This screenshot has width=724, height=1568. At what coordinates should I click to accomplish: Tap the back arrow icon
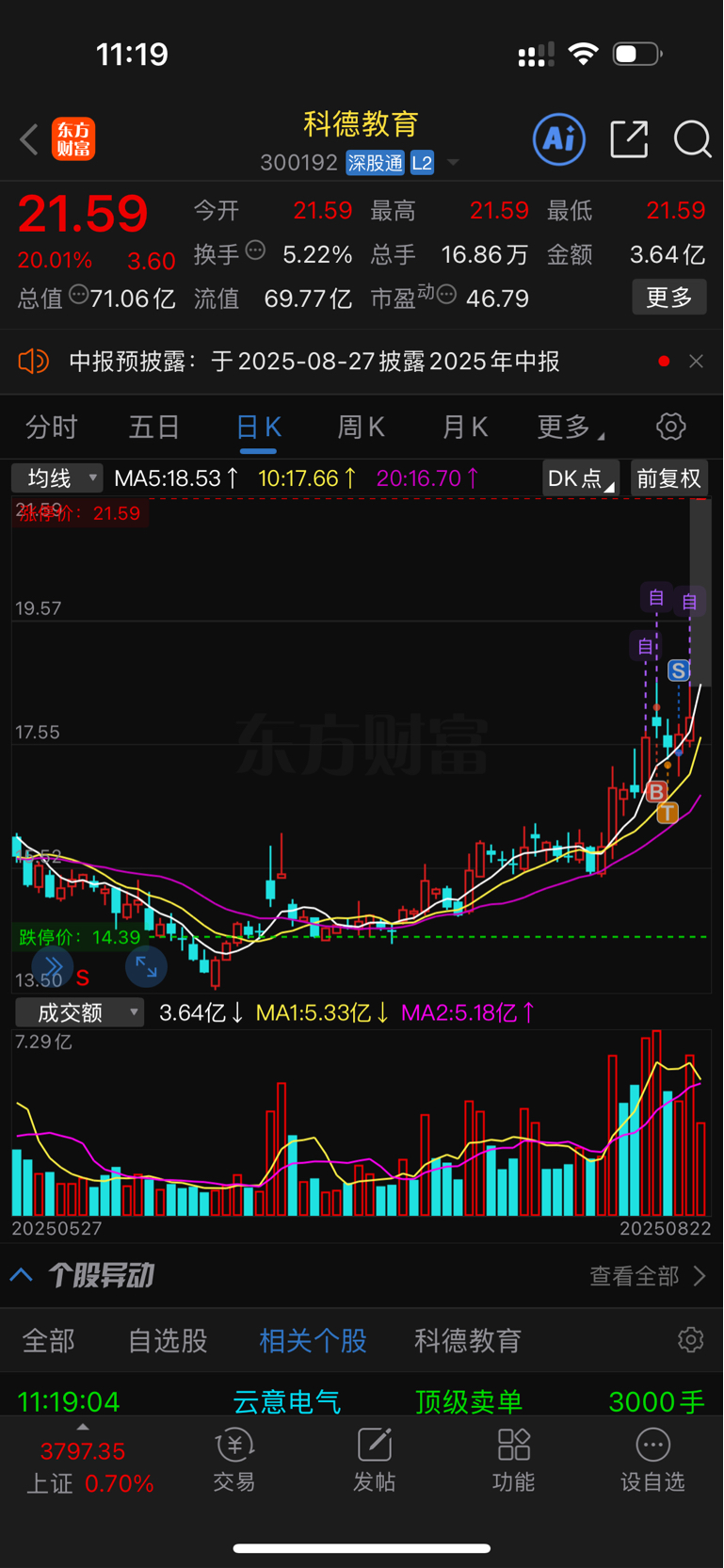point(29,139)
